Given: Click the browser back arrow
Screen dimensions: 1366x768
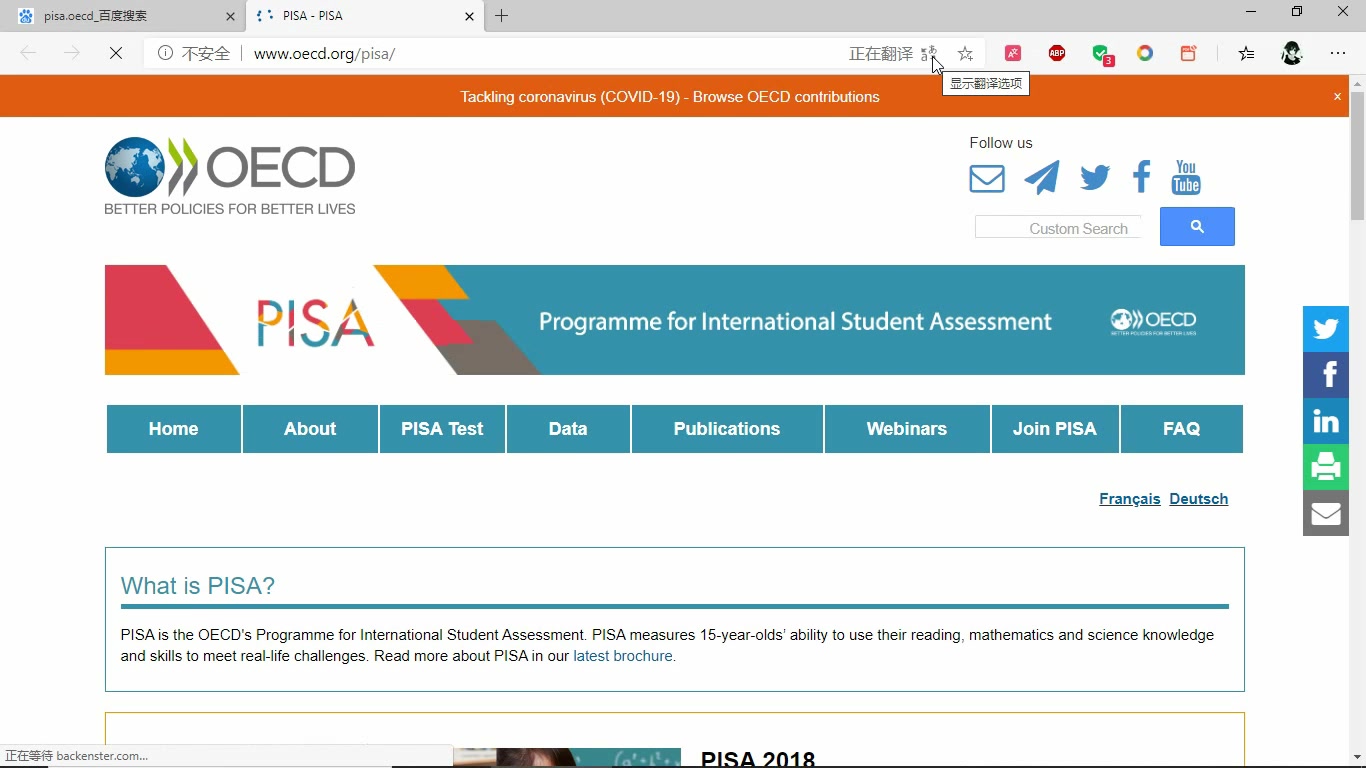Looking at the screenshot, I should pos(28,53).
